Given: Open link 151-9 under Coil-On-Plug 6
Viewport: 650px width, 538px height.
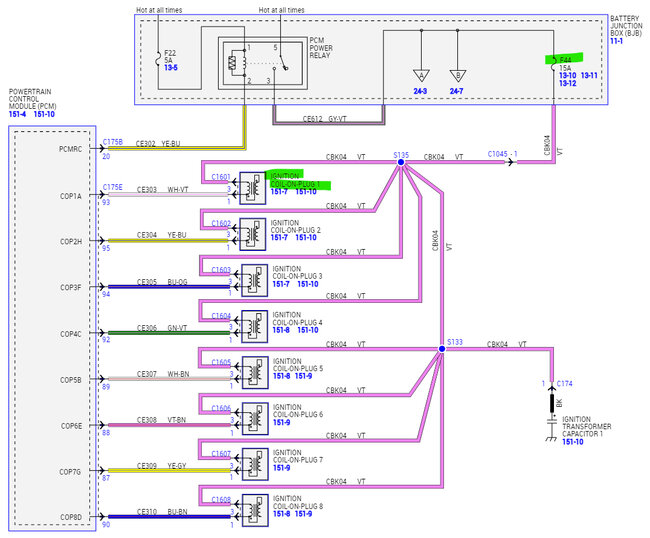Looking at the screenshot, I should (x=281, y=422).
